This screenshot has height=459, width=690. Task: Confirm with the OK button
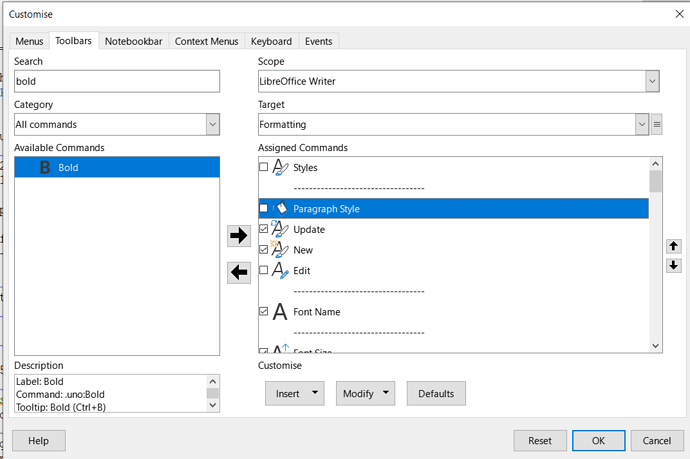coord(598,441)
